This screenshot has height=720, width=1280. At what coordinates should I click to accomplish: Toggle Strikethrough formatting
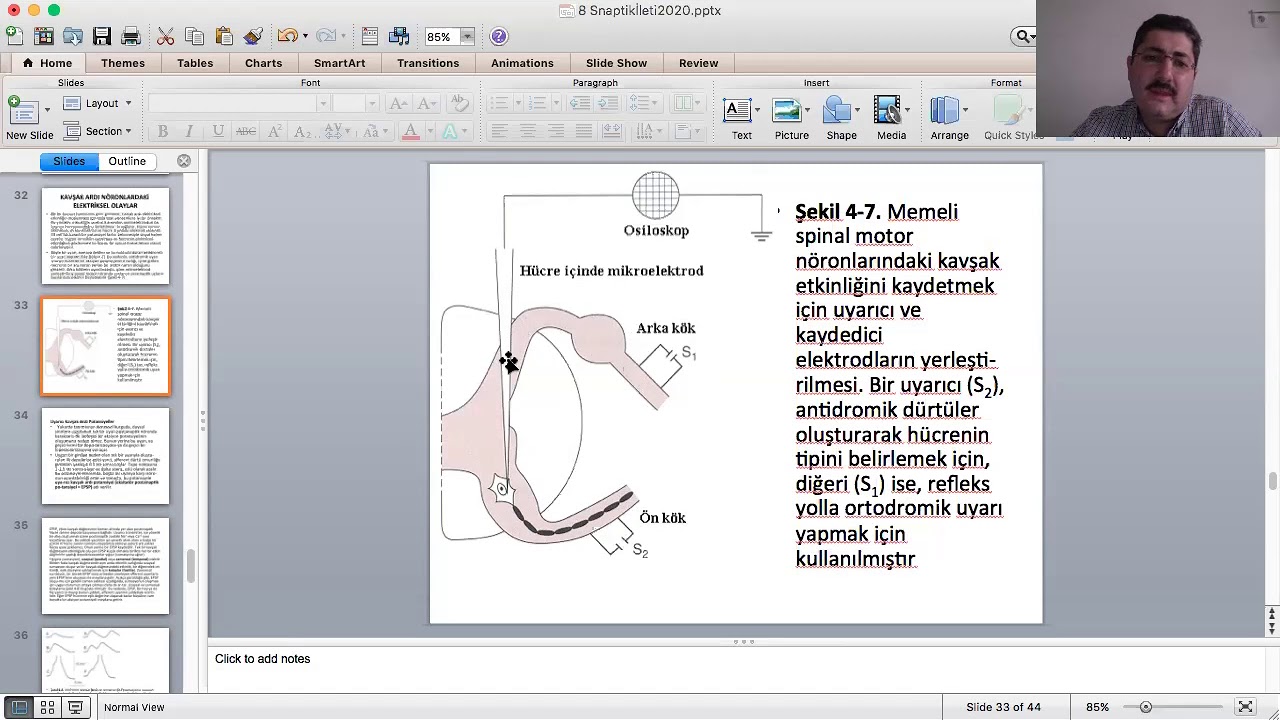[x=246, y=131]
